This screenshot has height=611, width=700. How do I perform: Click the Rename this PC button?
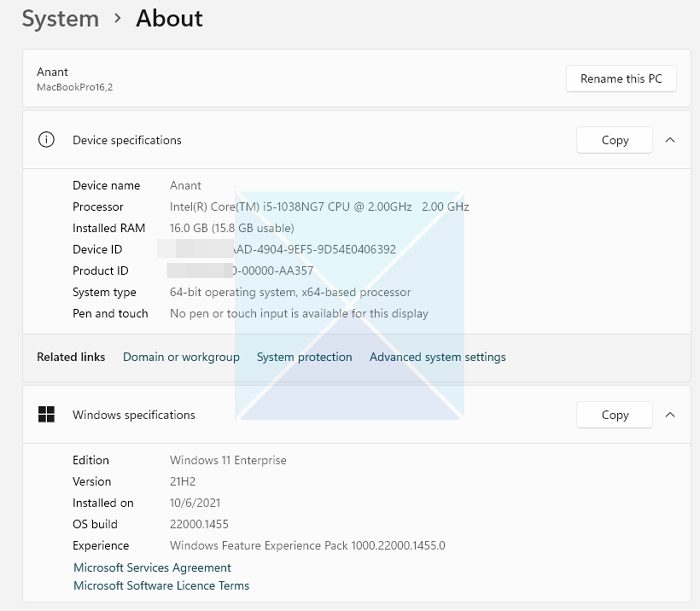click(x=621, y=79)
